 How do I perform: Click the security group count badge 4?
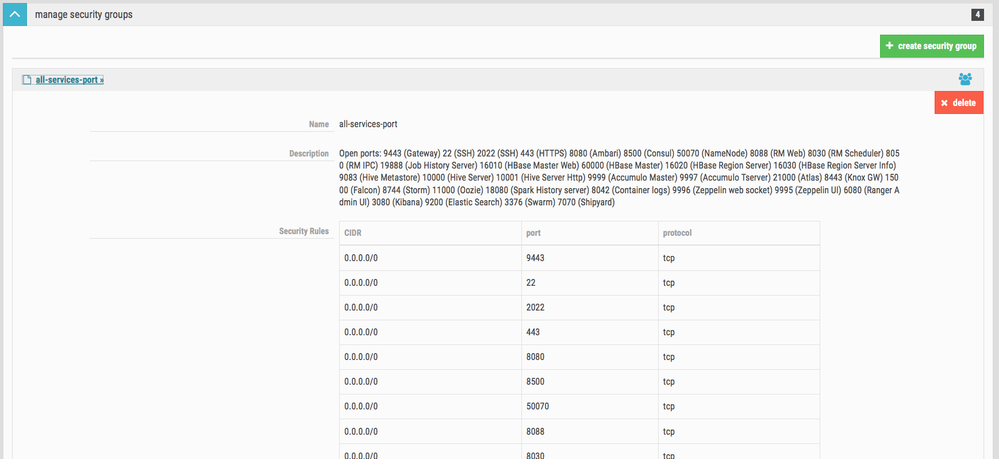pos(977,14)
